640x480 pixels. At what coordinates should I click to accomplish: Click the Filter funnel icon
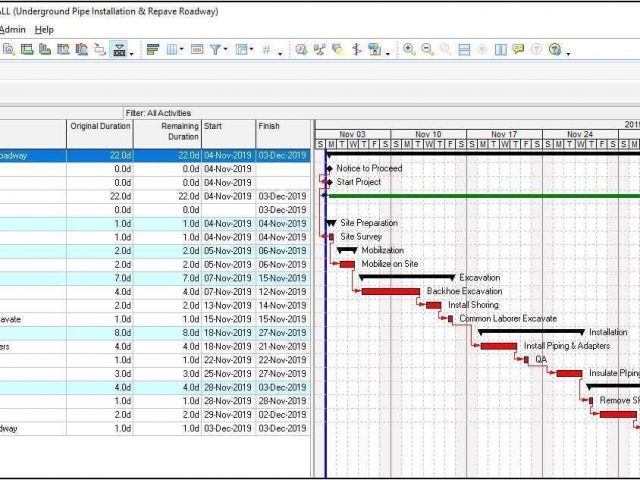[215, 49]
